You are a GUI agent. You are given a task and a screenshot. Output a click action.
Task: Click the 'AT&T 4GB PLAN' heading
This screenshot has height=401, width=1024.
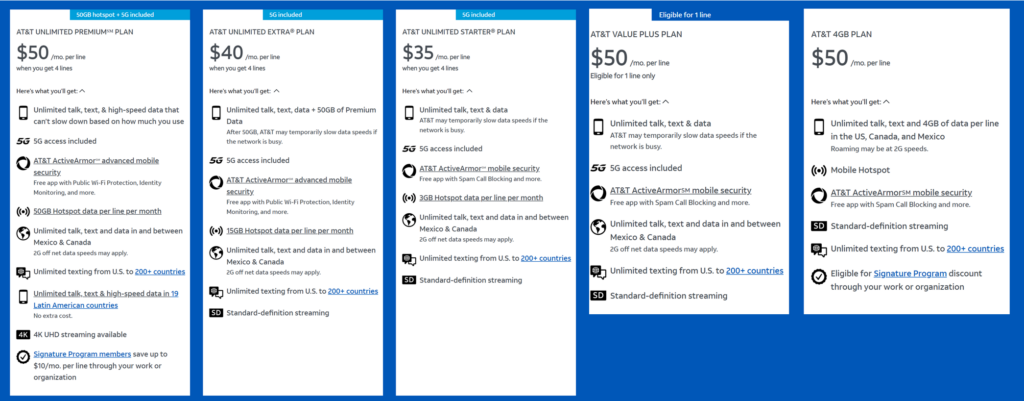coord(841,34)
